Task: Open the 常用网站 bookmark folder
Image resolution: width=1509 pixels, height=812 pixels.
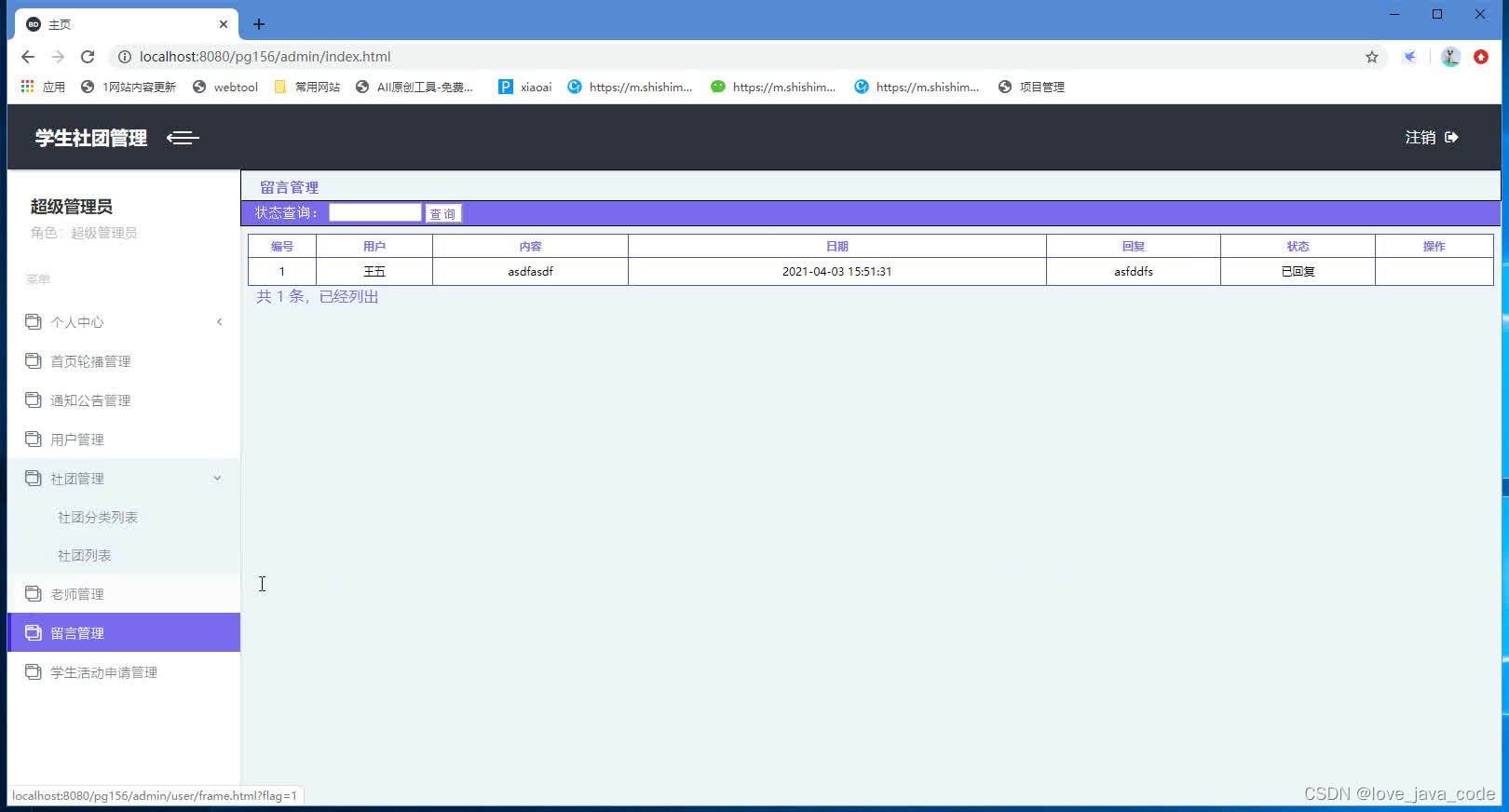Action: click(x=307, y=87)
